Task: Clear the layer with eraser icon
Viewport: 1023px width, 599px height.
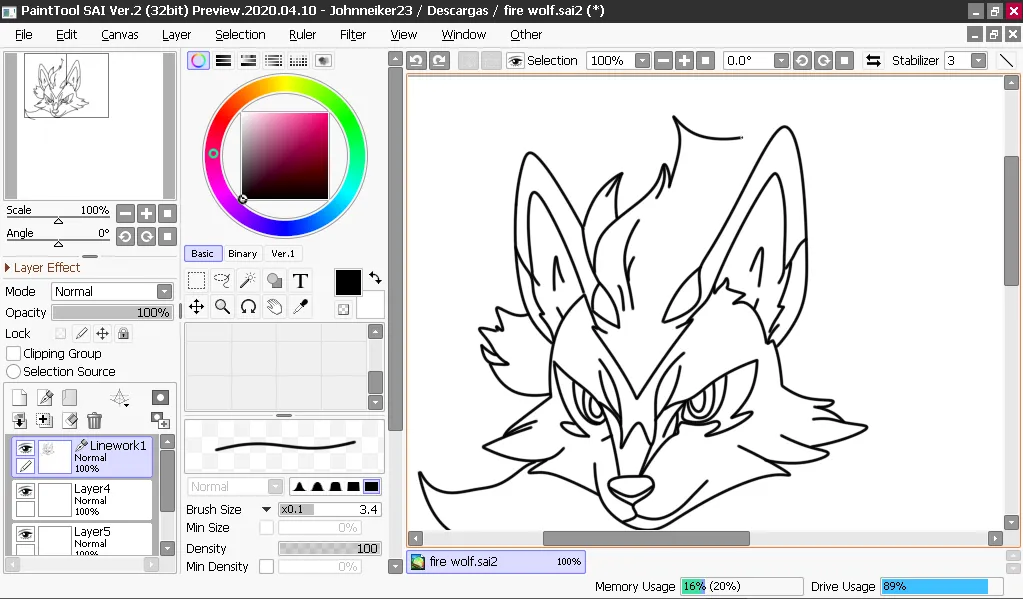Action: [70, 420]
